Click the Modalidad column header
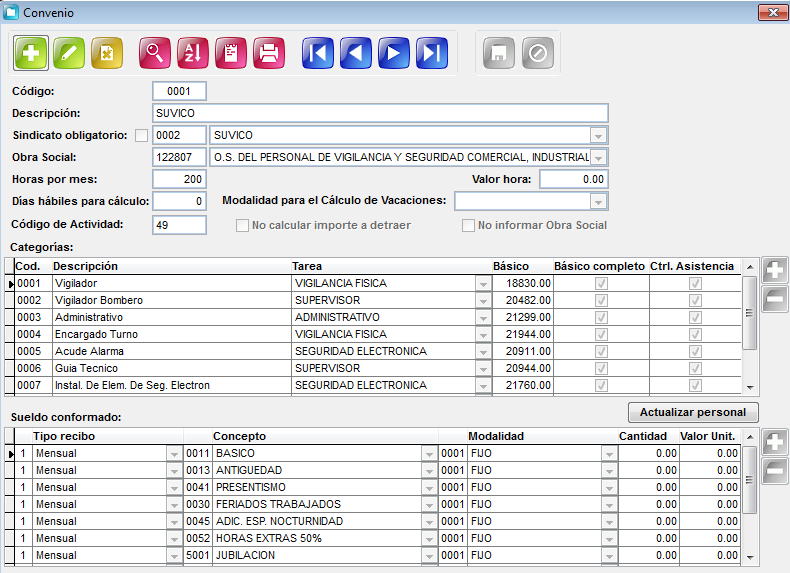 tap(496, 436)
